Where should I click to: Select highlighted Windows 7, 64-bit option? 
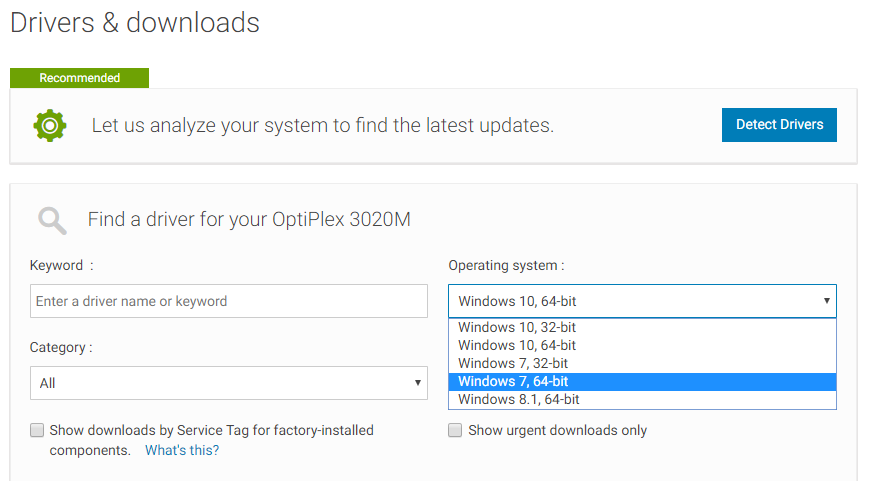pyautogui.click(x=642, y=382)
